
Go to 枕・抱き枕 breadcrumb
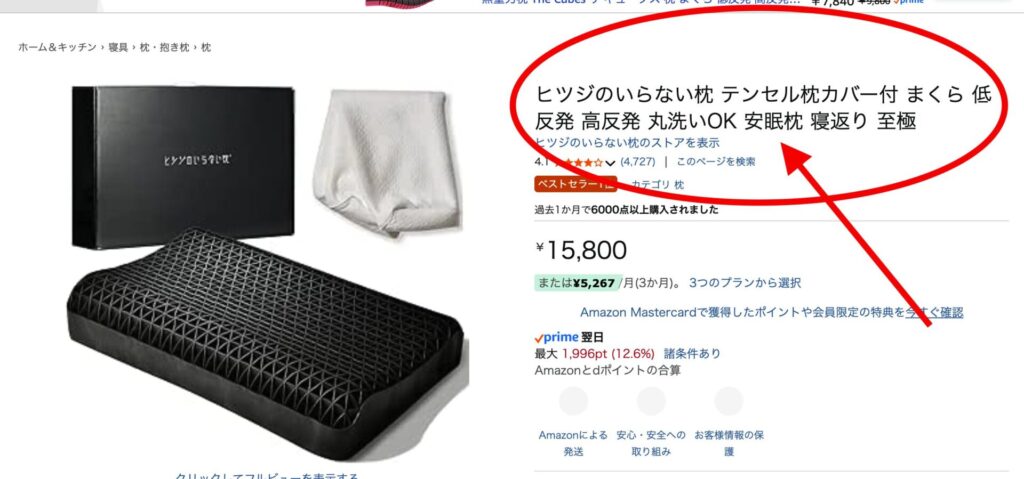click(x=165, y=47)
